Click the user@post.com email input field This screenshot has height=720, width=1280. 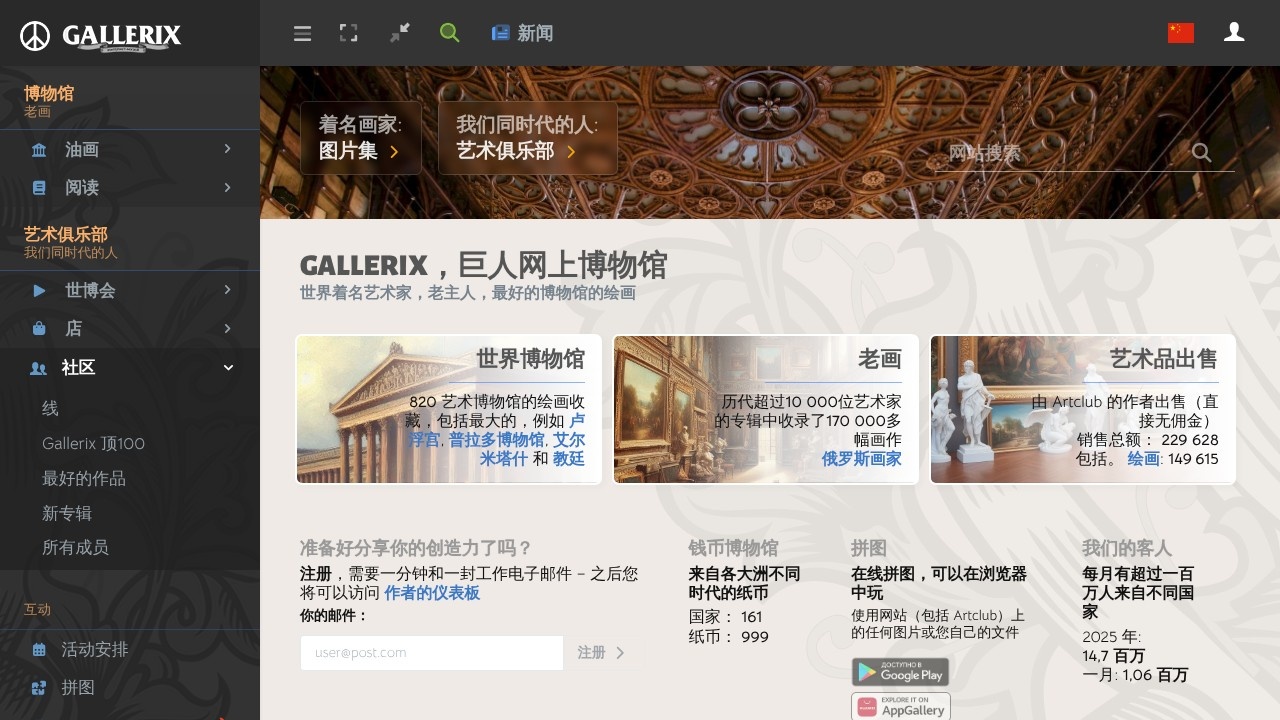(432, 652)
